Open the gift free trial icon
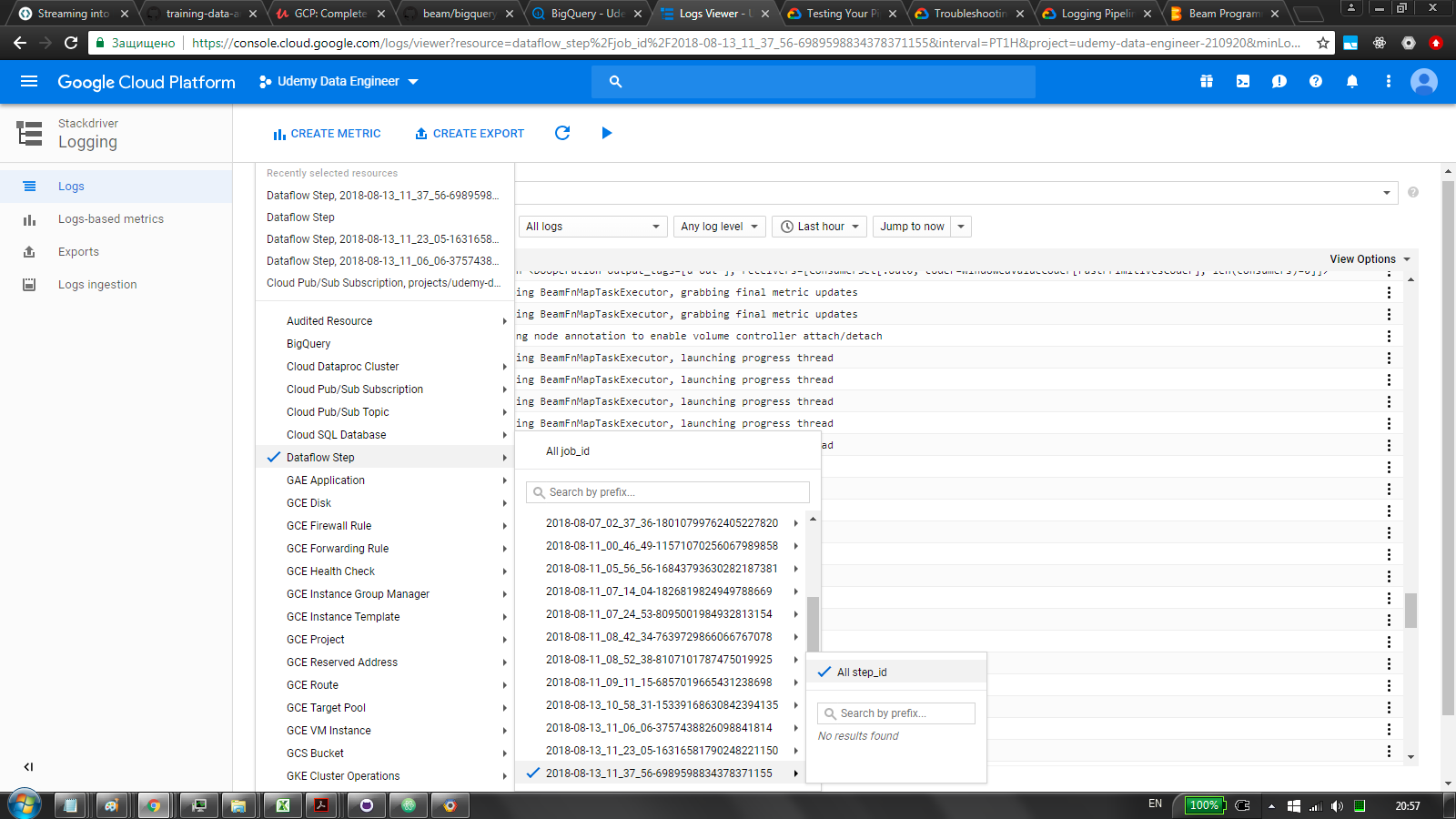This screenshot has height=819, width=1456. pos(1207,82)
